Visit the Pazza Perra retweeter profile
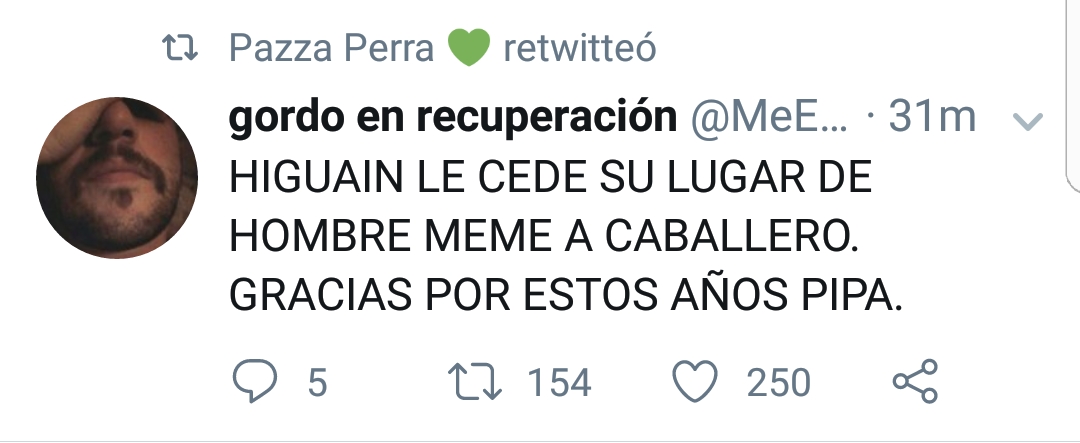 [331, 48]
